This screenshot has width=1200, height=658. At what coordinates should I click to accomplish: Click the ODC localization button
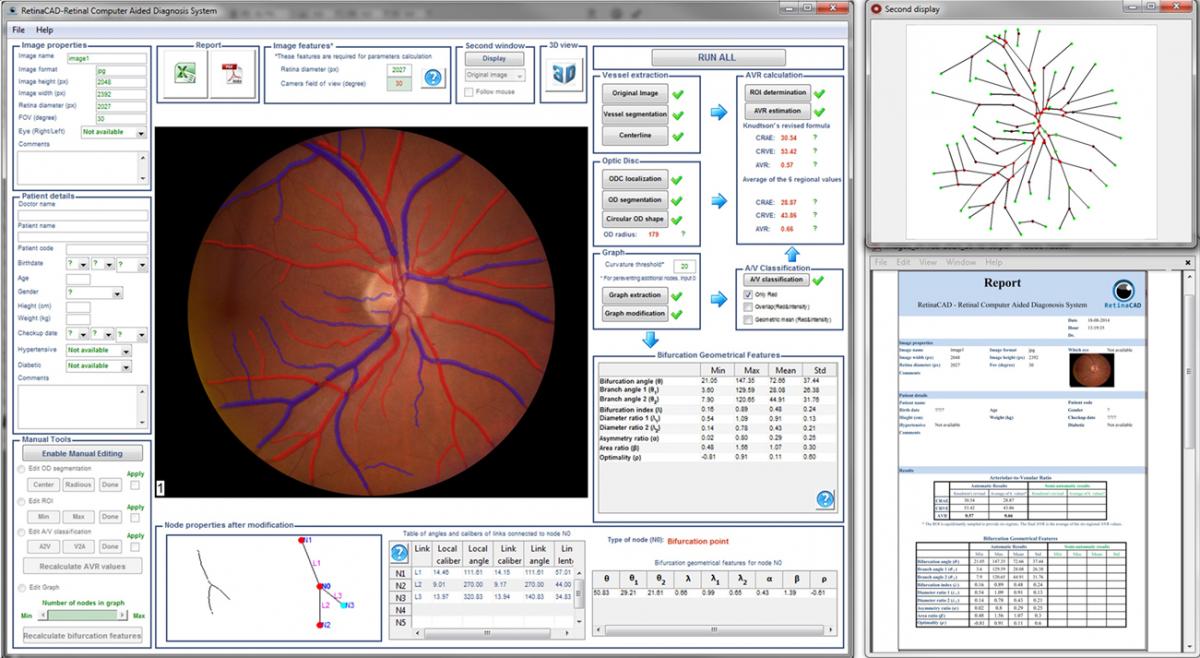(x=634, y=179)
